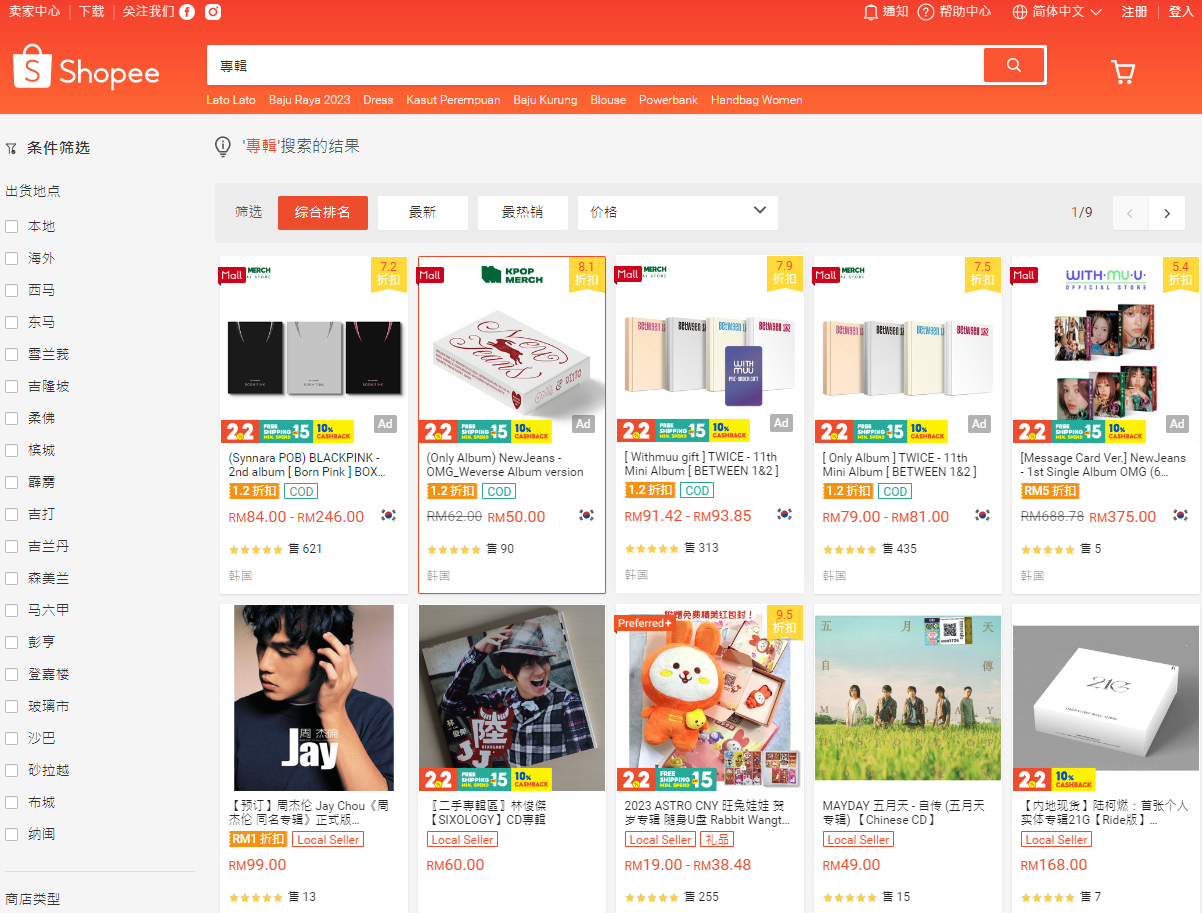Screen dimensions: 1202x913
Task: Click the notification bell icon
Action: (x=870, y=12)
